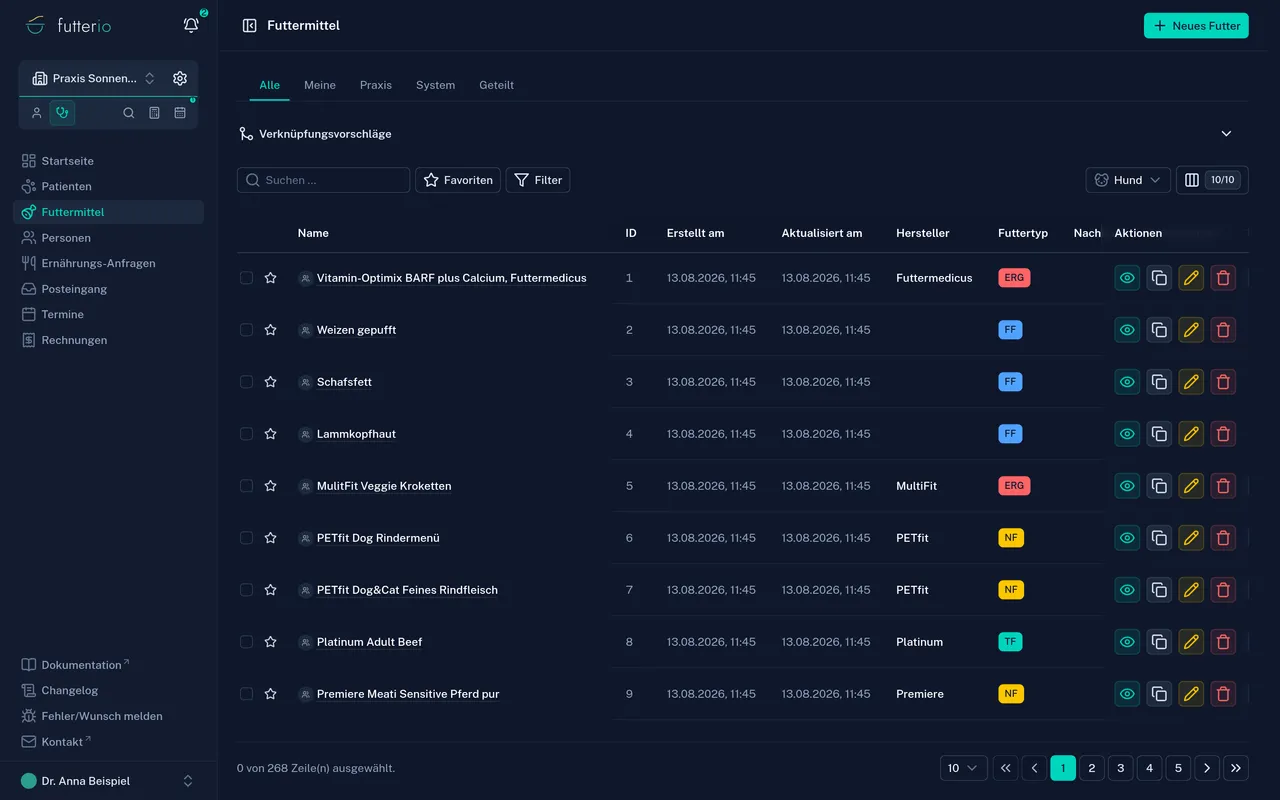Star Platinum Adult Beef as favorite
Screen dimensions: 1280x800
[x=270, y=642]
